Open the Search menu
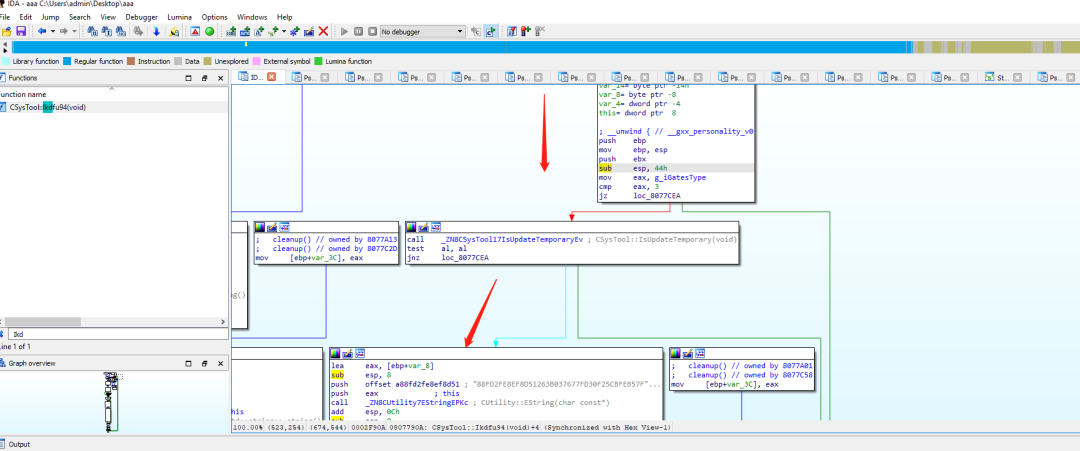This screenshot has width=1080, height=451. pos(80,17)
